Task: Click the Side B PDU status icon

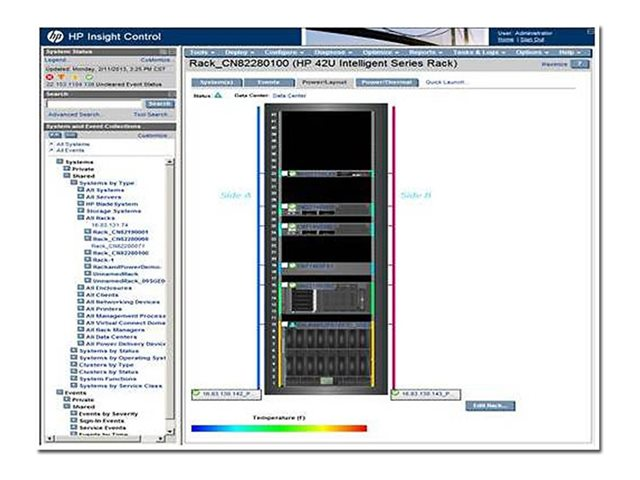Action: pos(397,394)
